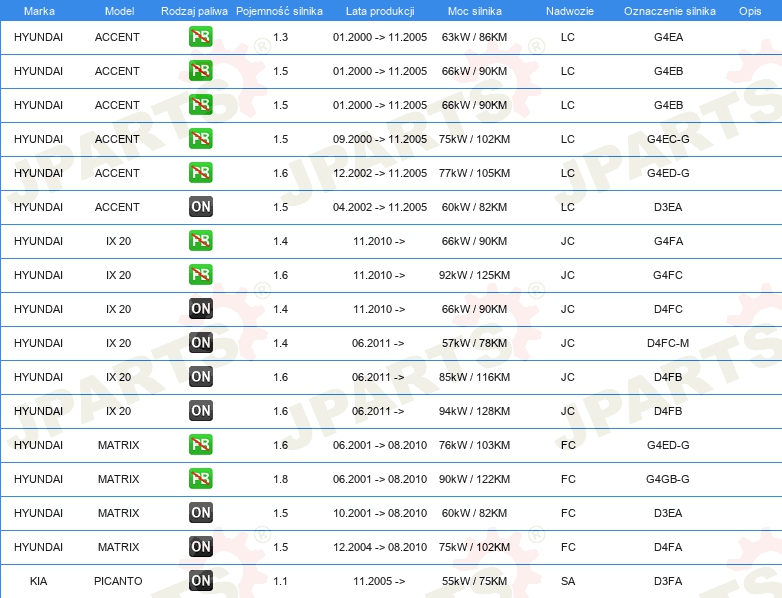782x598 pixels.
Task: Click the Lata produkcji column header
Action: [x=380, y=11]
